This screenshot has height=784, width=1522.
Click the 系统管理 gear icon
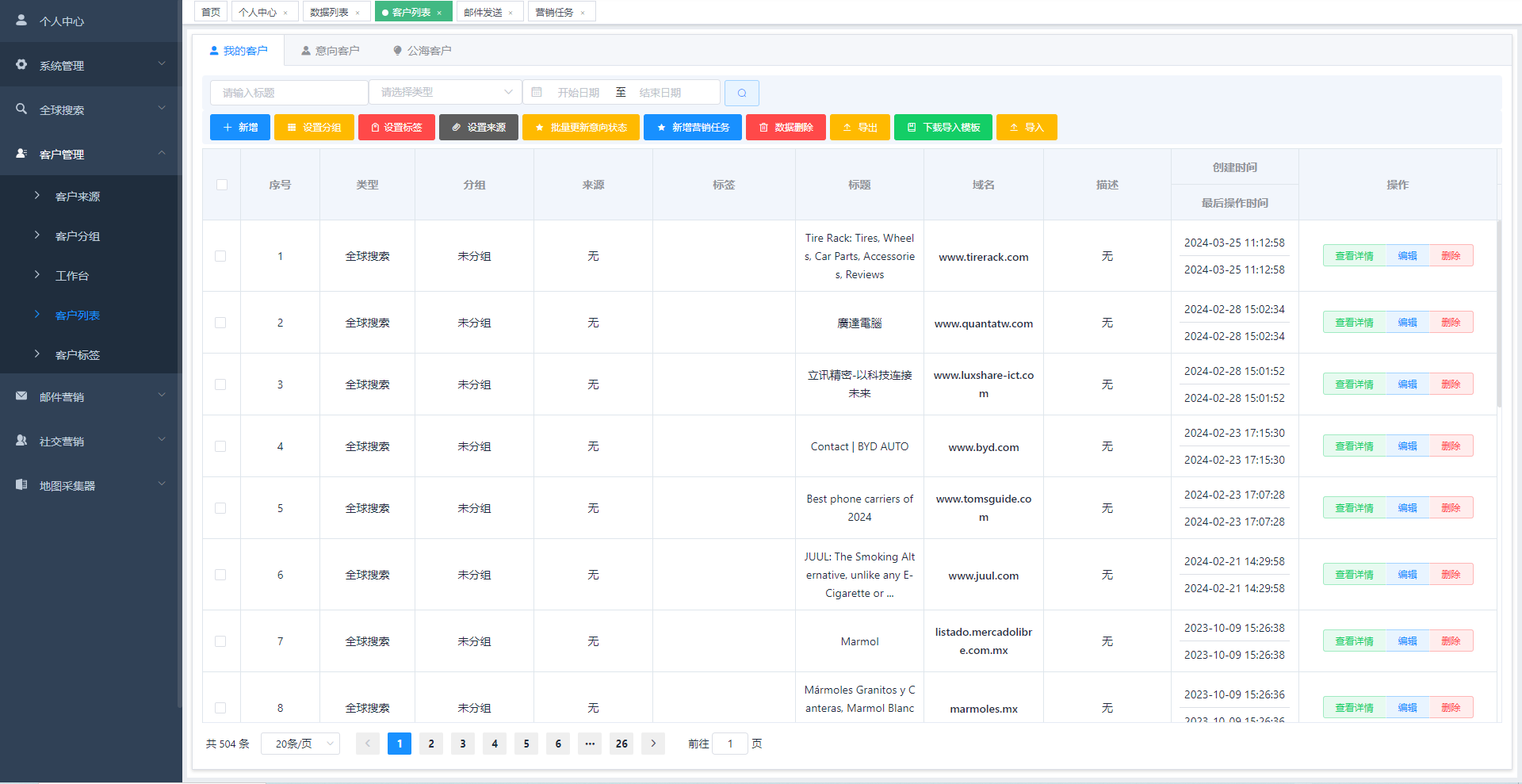21,64
